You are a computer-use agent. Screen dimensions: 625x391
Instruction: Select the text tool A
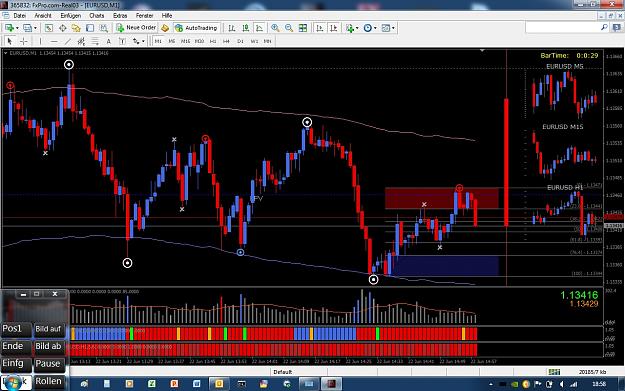click(x=108, y=41)
